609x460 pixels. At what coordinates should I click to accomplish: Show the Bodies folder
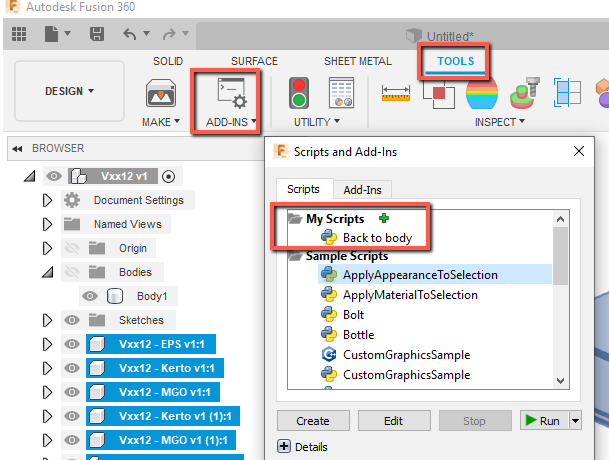tap(72, 272)
